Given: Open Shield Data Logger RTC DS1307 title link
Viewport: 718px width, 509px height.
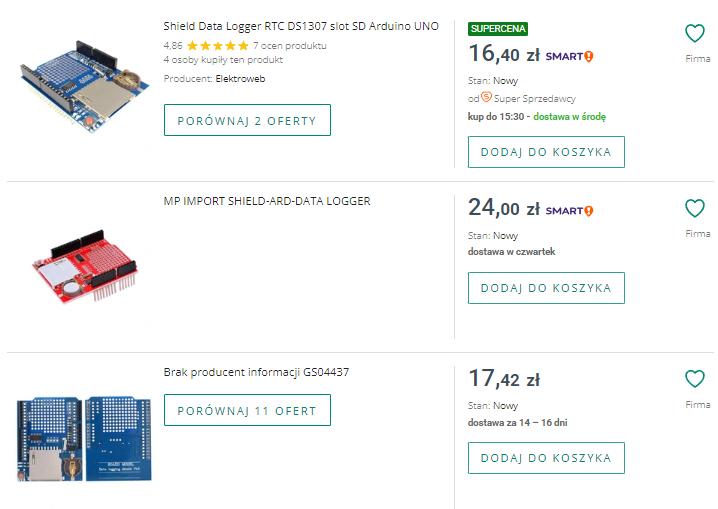Looking at the screenshot, I should pyautogui.click(x=300, y=26).
